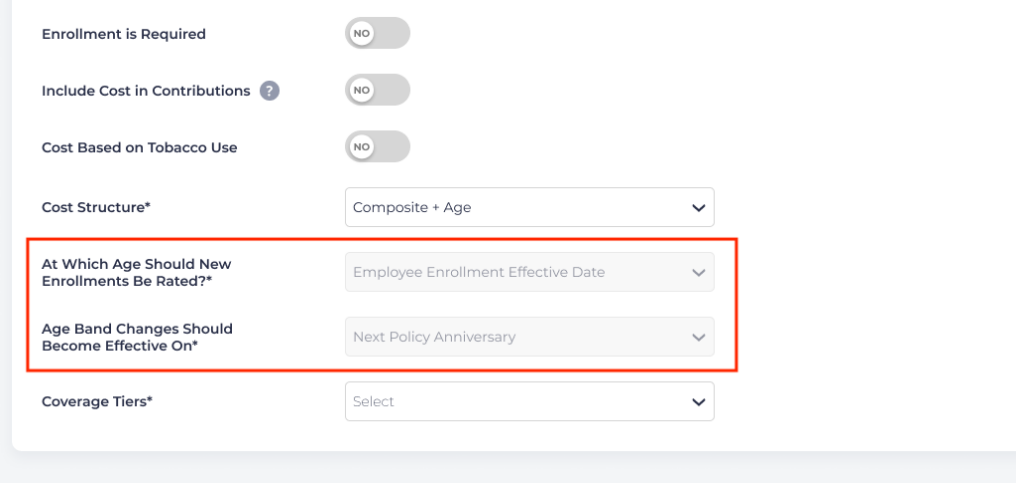Open the Next Policy Anniversary dropdown
Image resolution: width=1016 pixels, height=483 pixels.
(529, 337)
